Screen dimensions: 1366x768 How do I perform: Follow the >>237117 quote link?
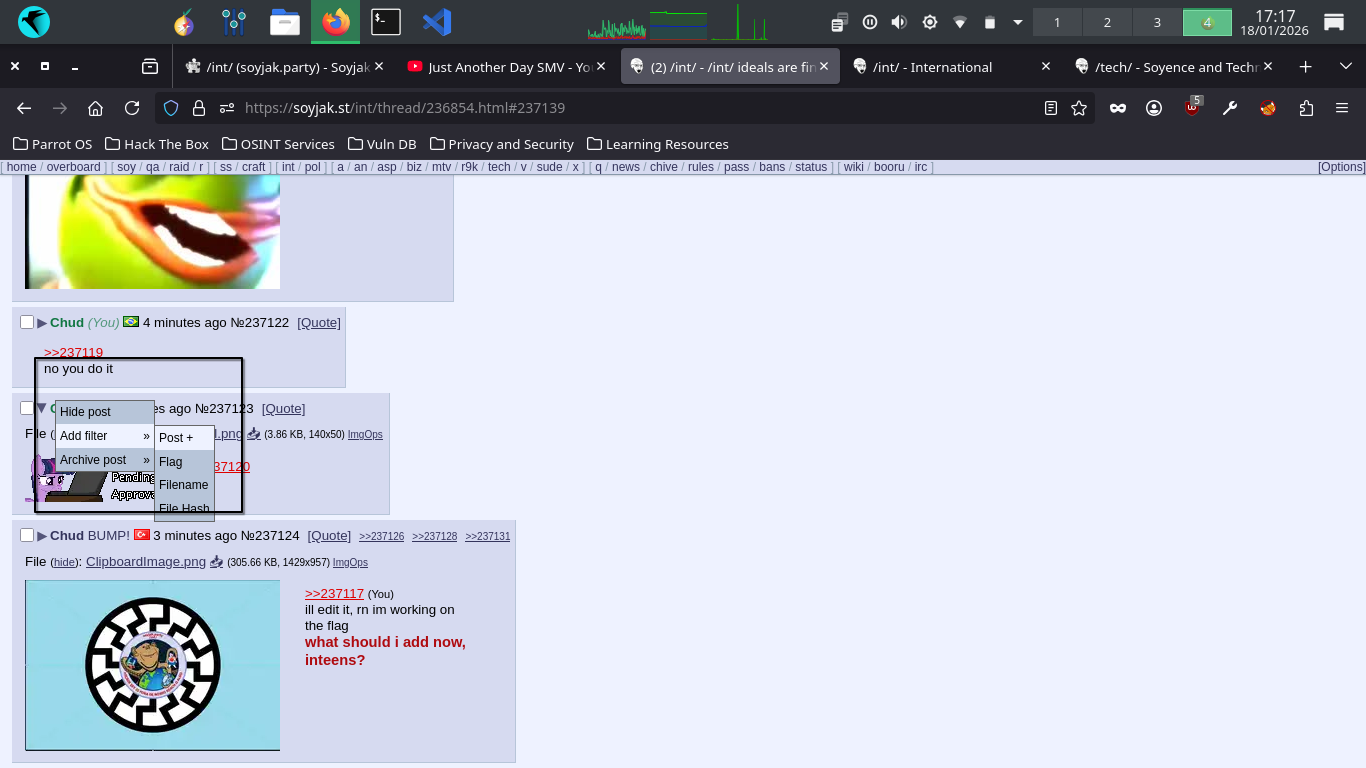pos(334,593)
